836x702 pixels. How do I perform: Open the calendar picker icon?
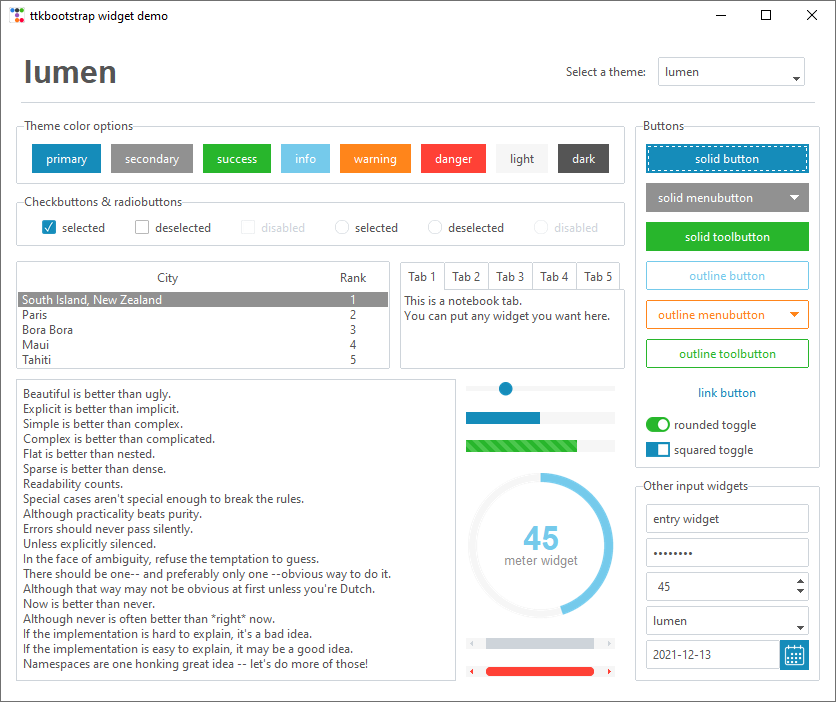tap(794, 655)
